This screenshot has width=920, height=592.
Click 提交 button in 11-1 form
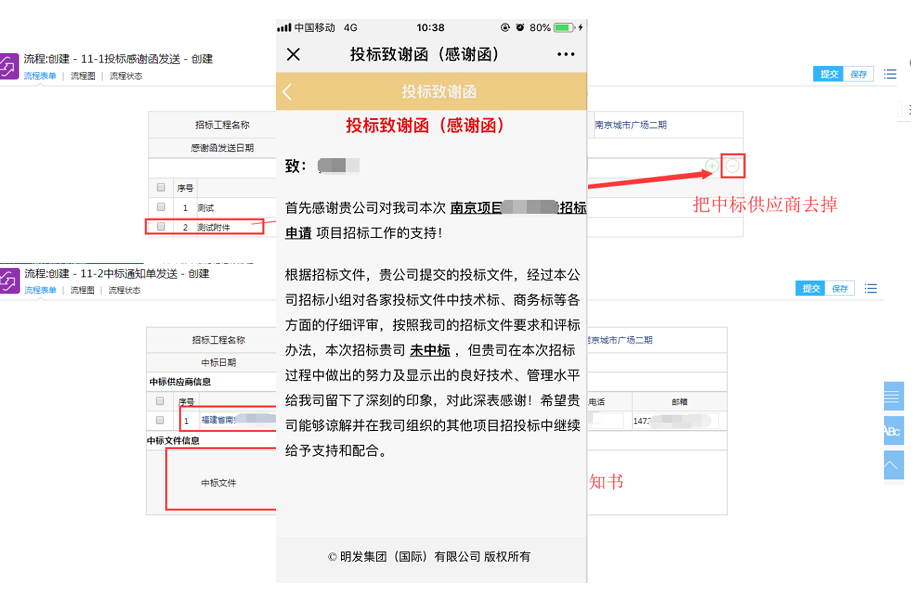point(829,74)
